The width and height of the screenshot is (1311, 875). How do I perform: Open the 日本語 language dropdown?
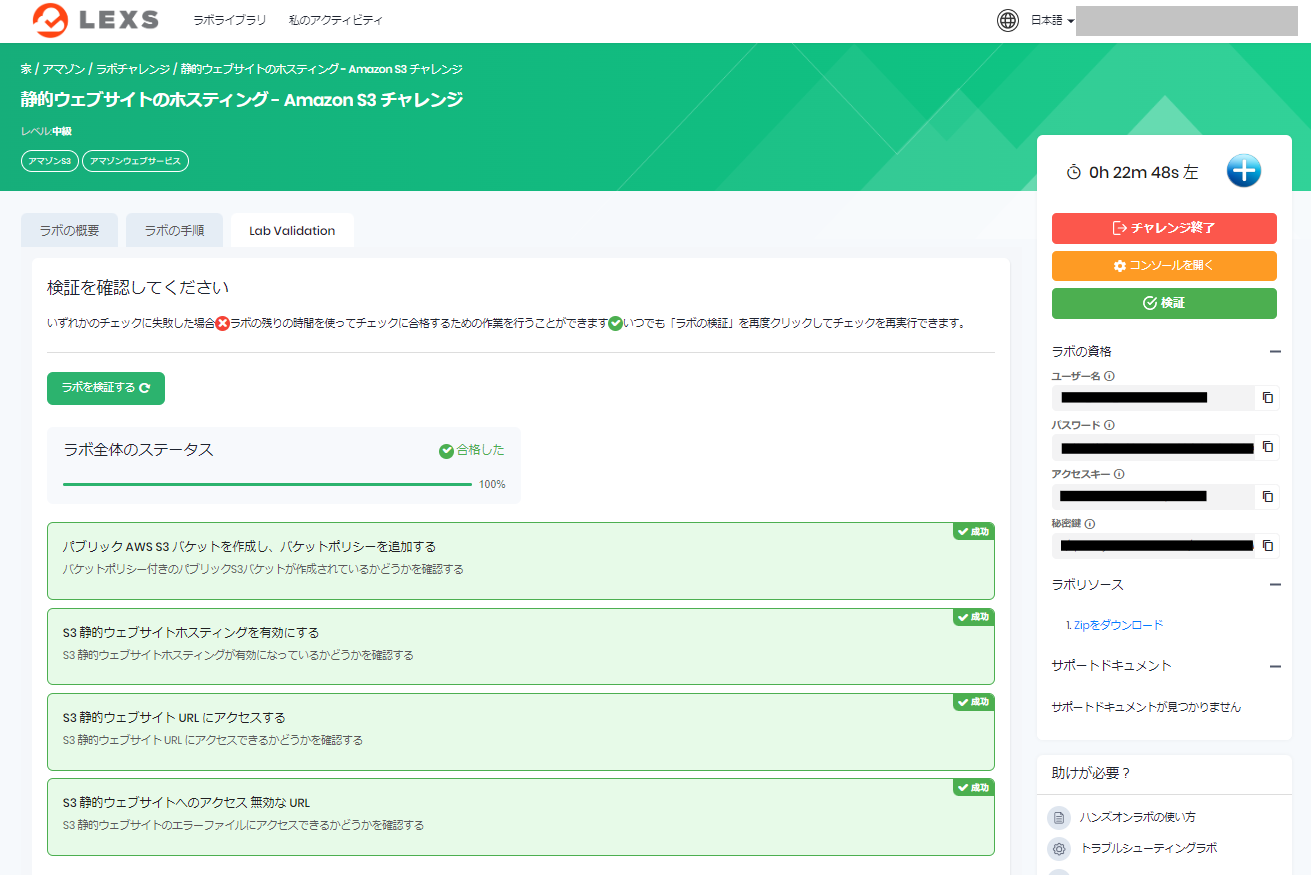pos(1052,21)
